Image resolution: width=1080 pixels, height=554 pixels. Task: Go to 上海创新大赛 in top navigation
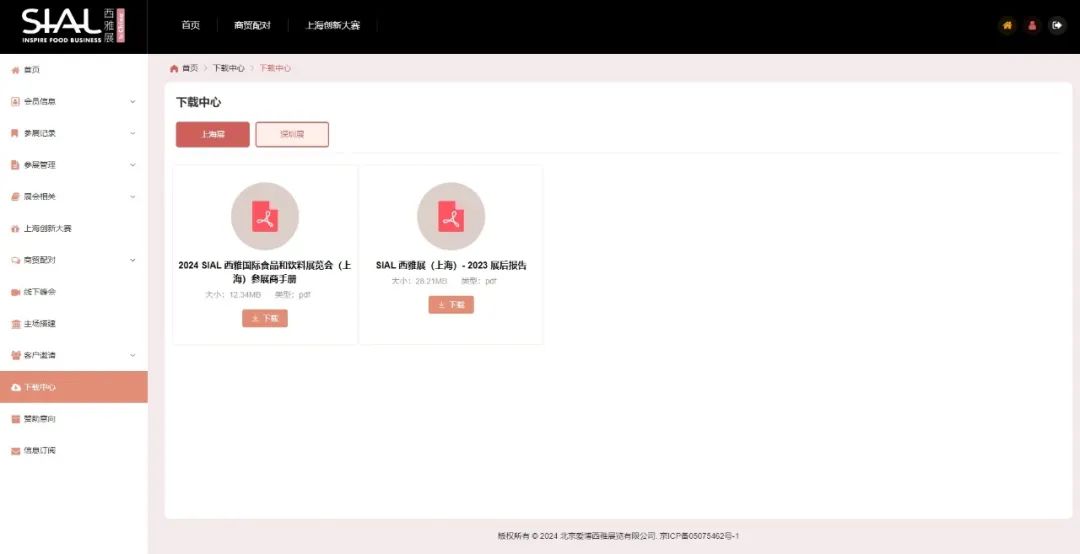[x=332, y=25]
